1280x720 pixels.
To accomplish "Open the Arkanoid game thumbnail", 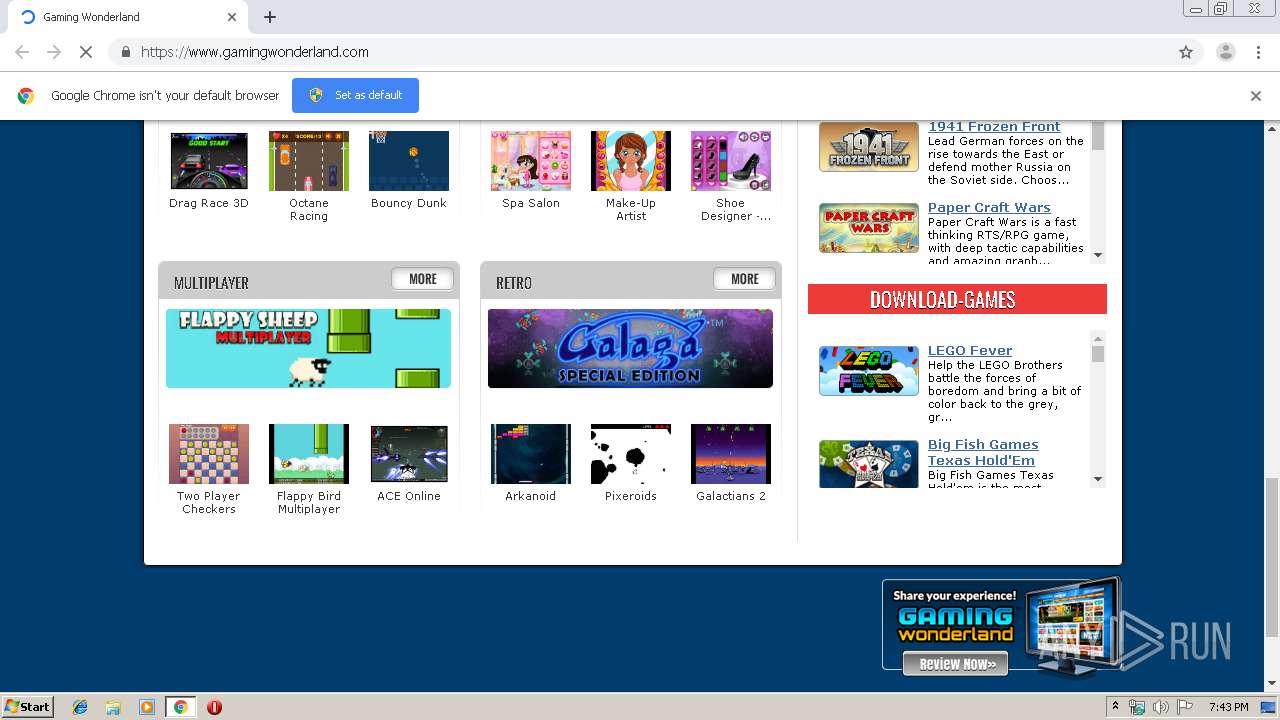I will click(531, 454).
